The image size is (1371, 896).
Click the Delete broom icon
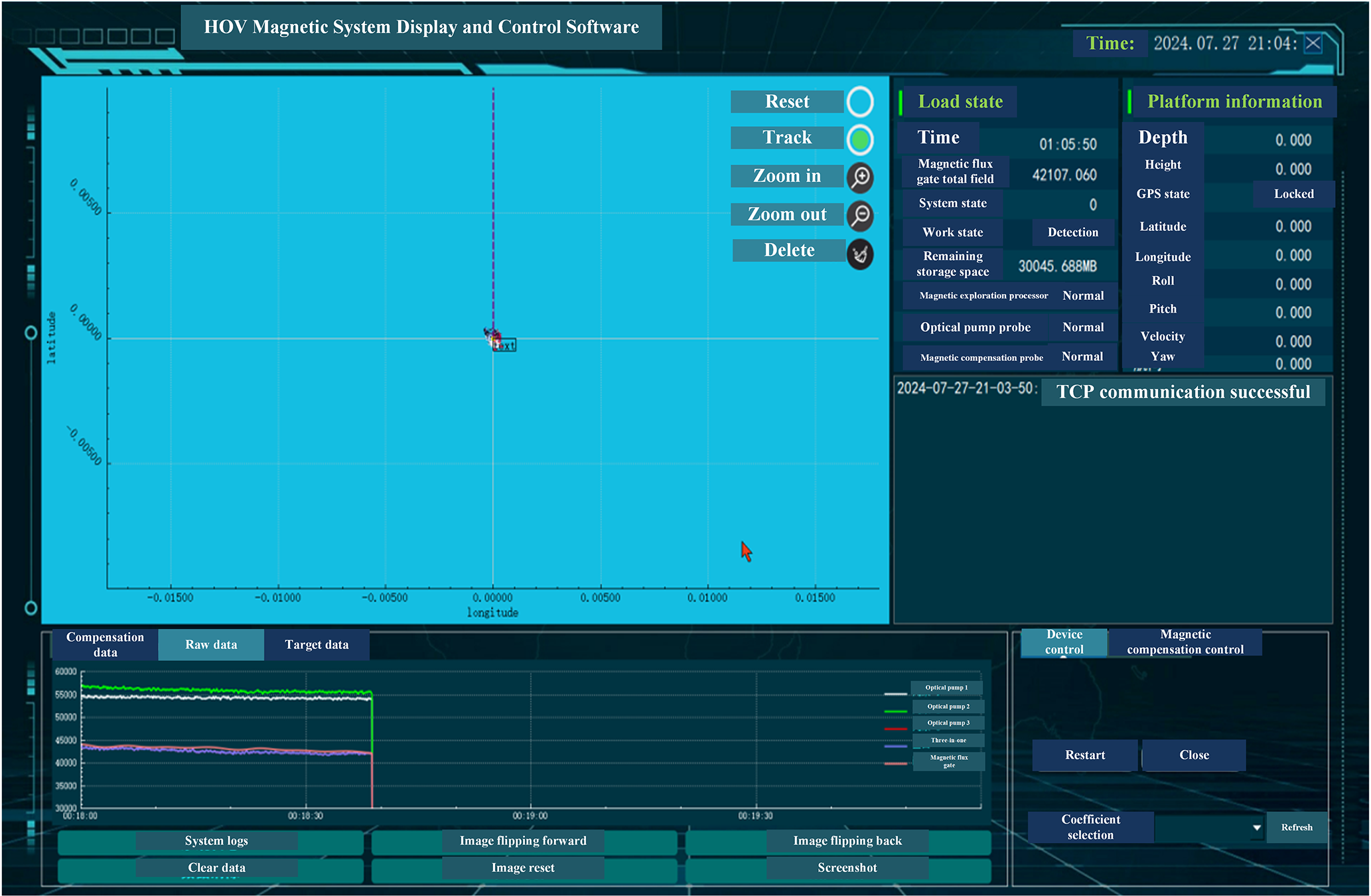[x=860, y=254]
